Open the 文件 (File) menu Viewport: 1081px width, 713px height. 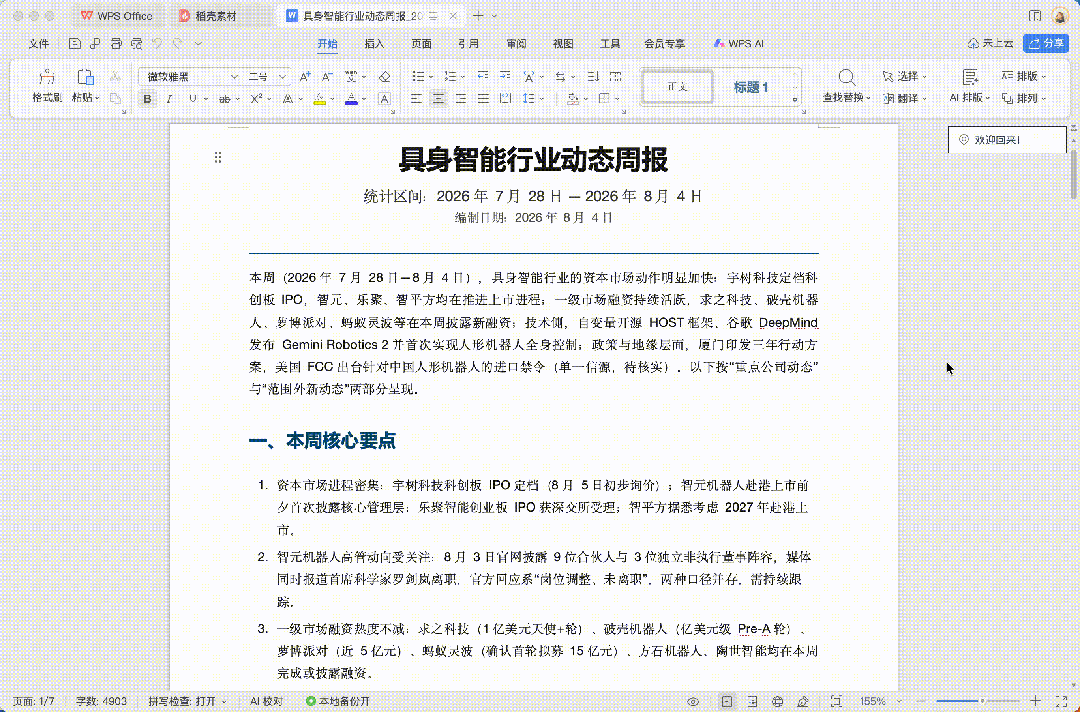coord(39,43)
